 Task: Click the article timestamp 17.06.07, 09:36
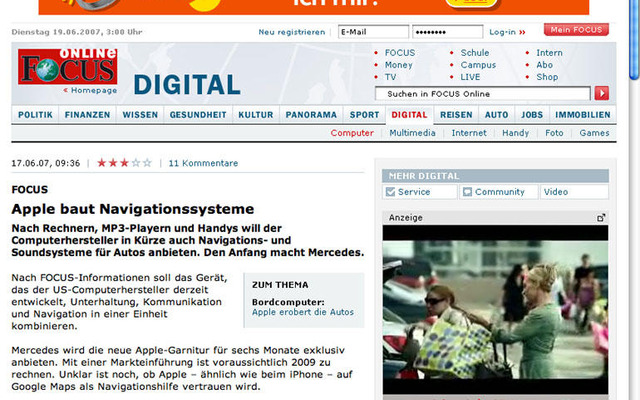click(x=46, y=163)
